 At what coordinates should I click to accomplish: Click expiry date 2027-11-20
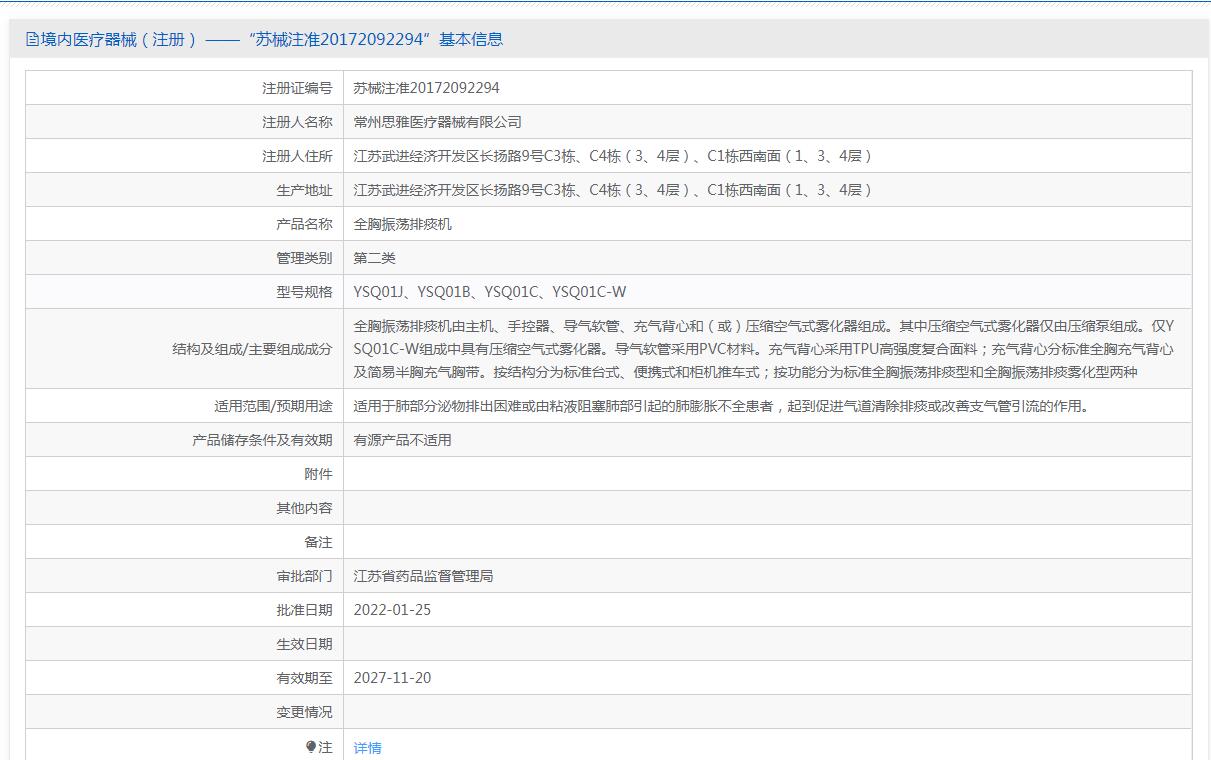pos(392,678)
